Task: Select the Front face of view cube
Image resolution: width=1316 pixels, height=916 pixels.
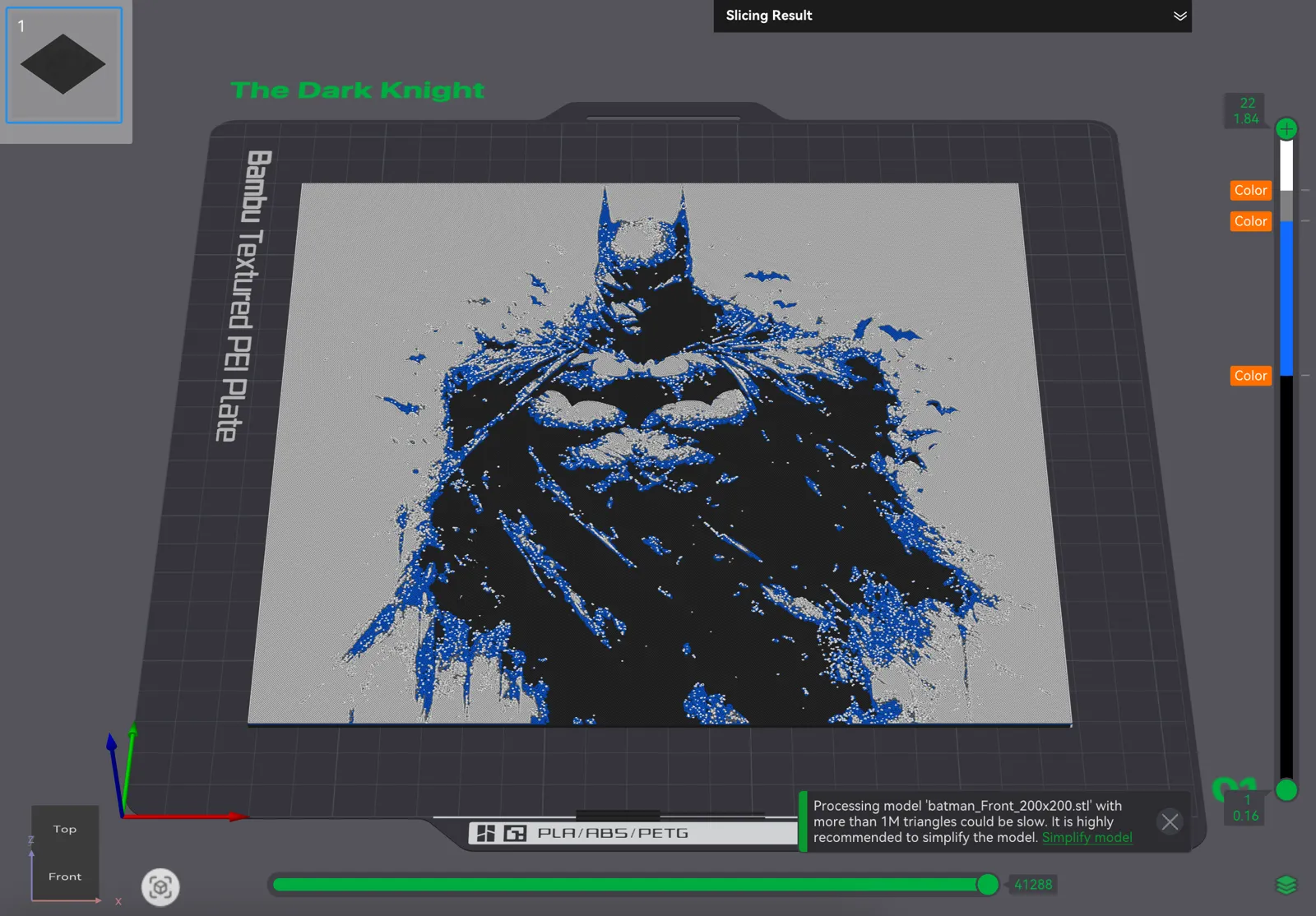Action: (65, 877)
